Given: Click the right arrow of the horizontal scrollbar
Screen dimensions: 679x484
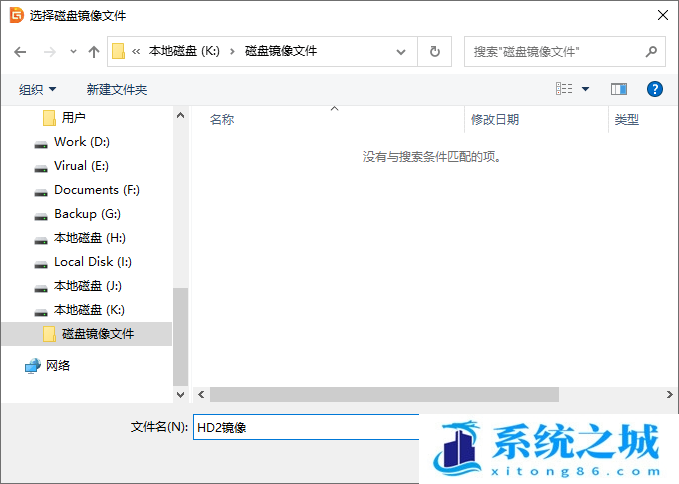Looking at the screenshot, I should tap(669, 394).
